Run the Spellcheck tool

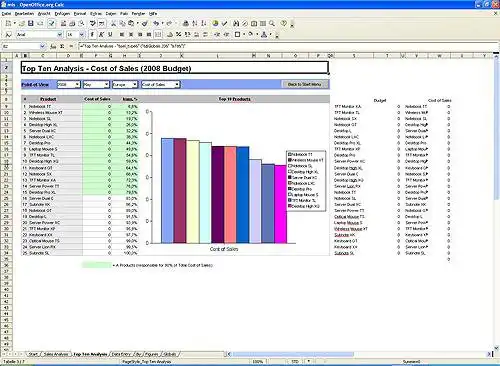point(93,23)
